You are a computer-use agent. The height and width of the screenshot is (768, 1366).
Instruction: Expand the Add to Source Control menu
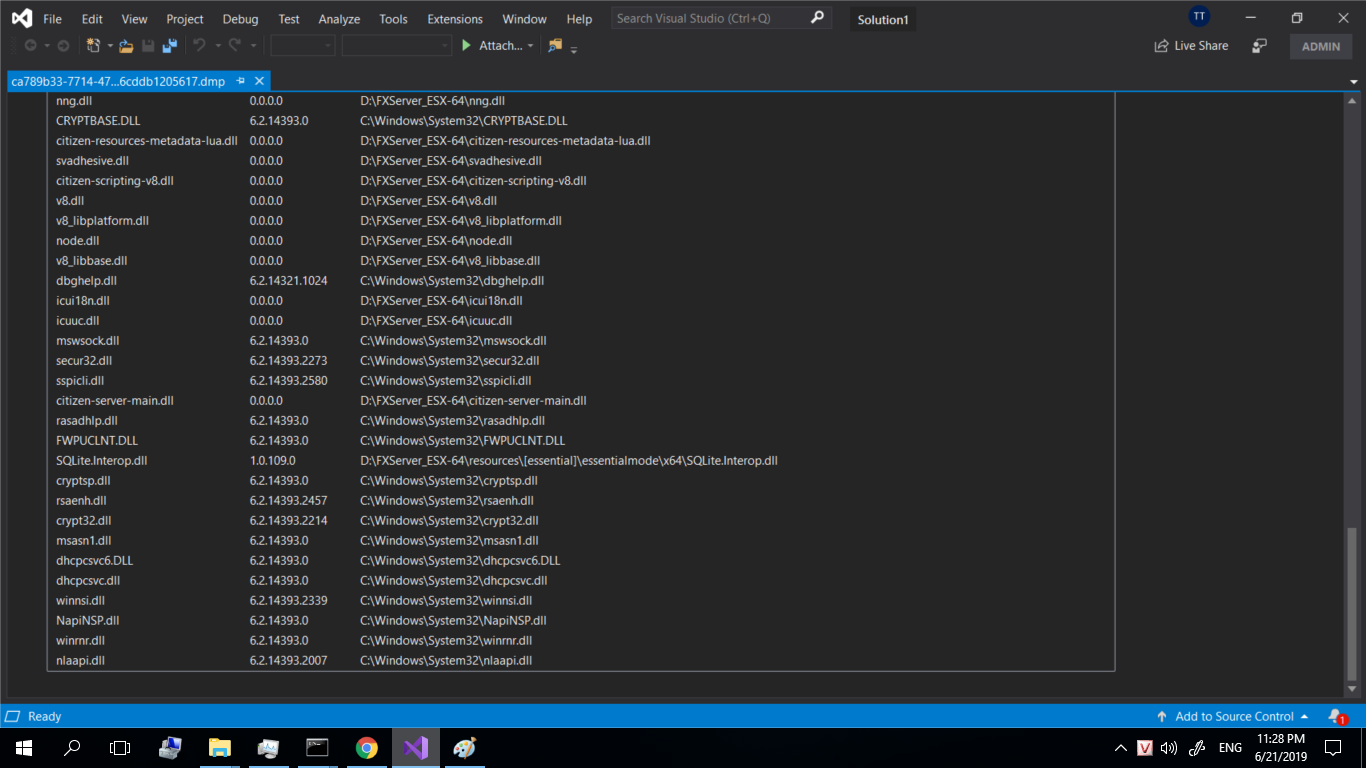1233,716
